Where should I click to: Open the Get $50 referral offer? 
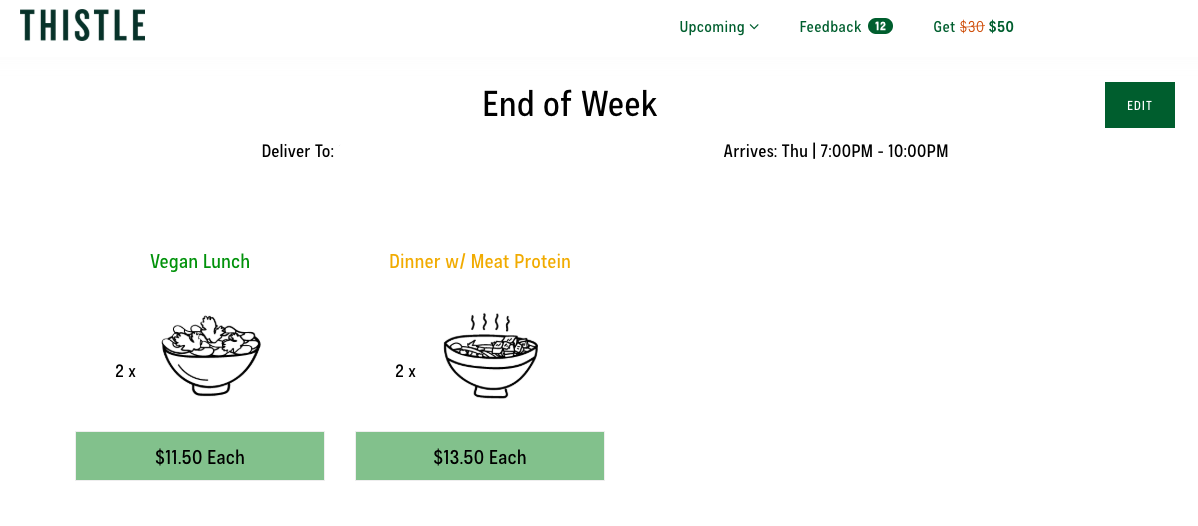(973, 27)
